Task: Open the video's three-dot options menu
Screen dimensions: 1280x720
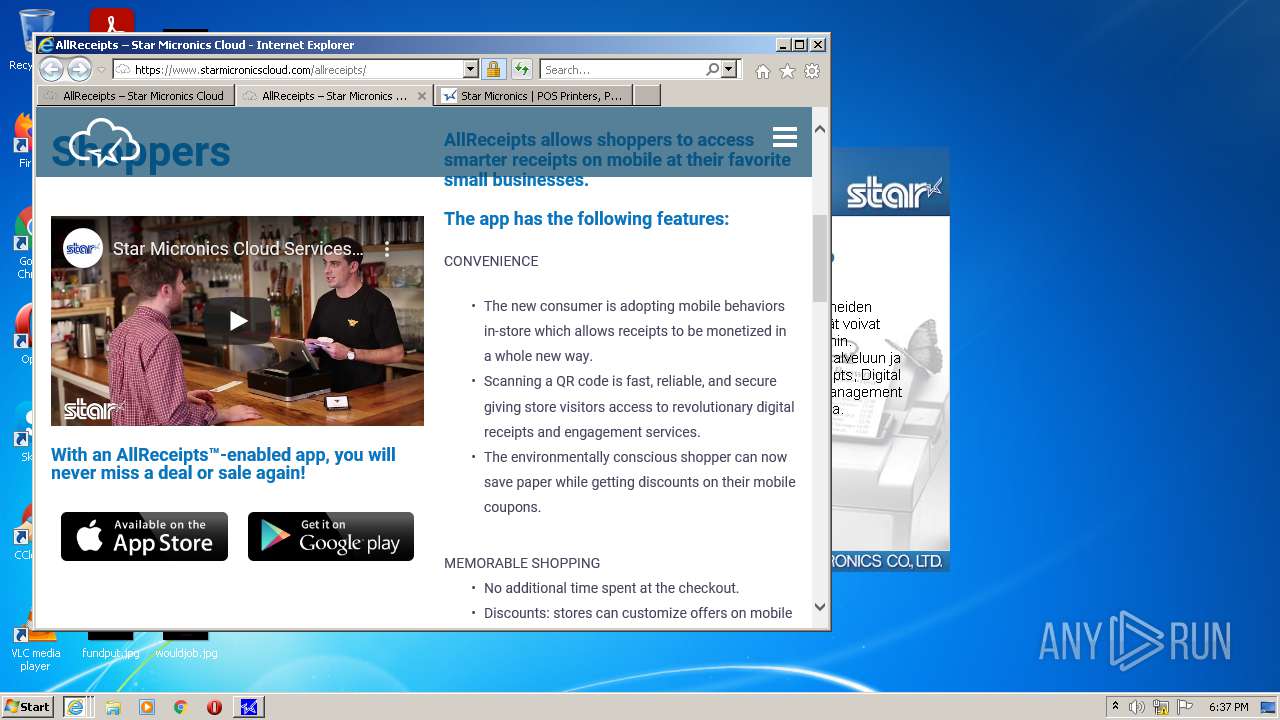Action: (388, 248)
